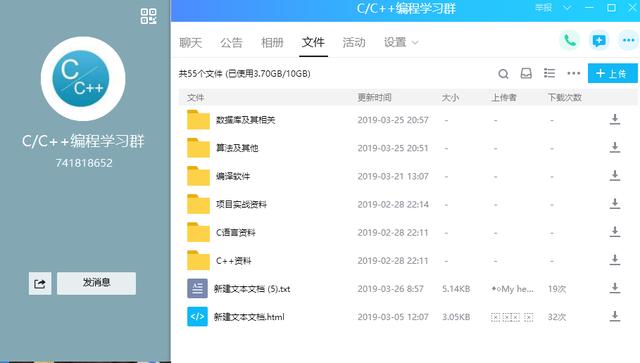Click the 19次 download count
Image resolution: width=640 pixels, height=363 pixels.
coord(557,289)
